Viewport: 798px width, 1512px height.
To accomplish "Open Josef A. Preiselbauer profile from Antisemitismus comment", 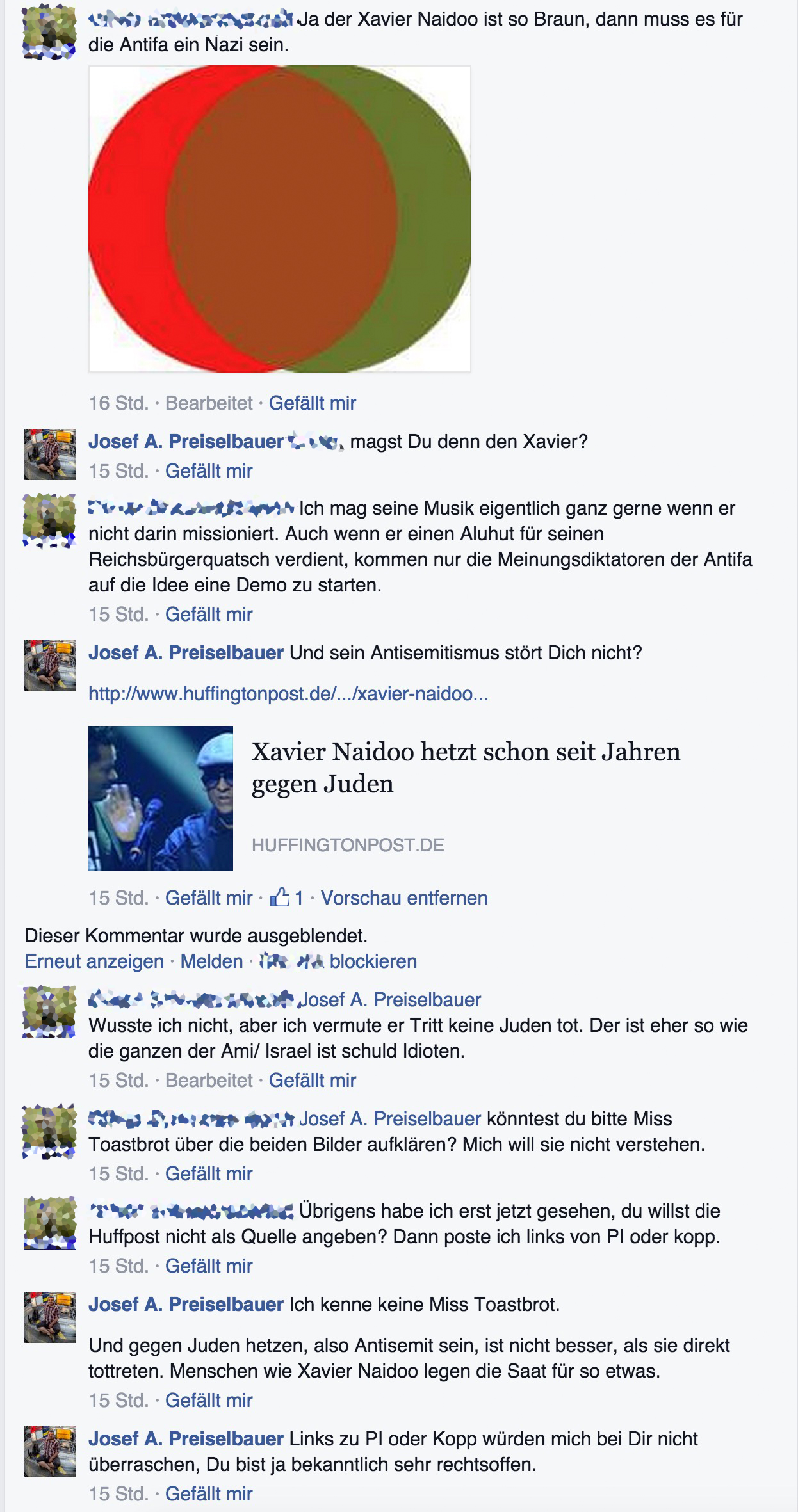I will [186, 652].
